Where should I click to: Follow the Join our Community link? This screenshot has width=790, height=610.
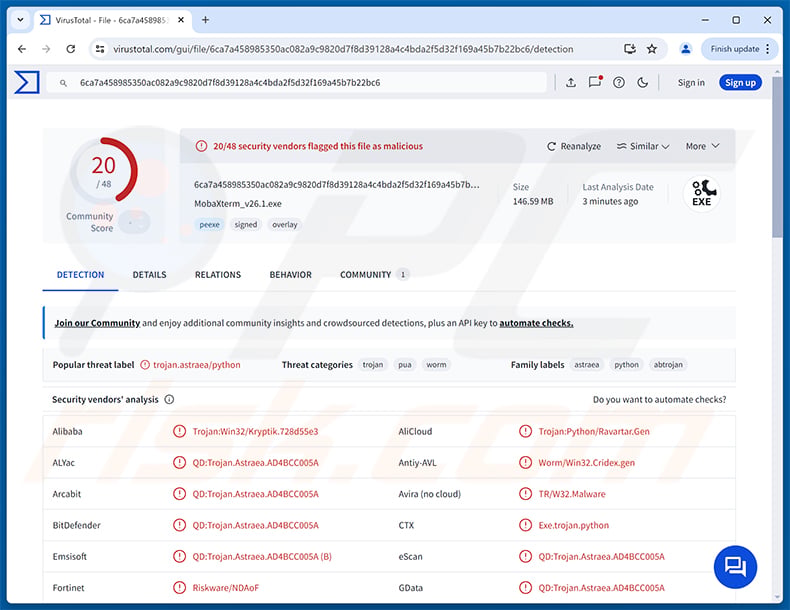tap(97, 323)
